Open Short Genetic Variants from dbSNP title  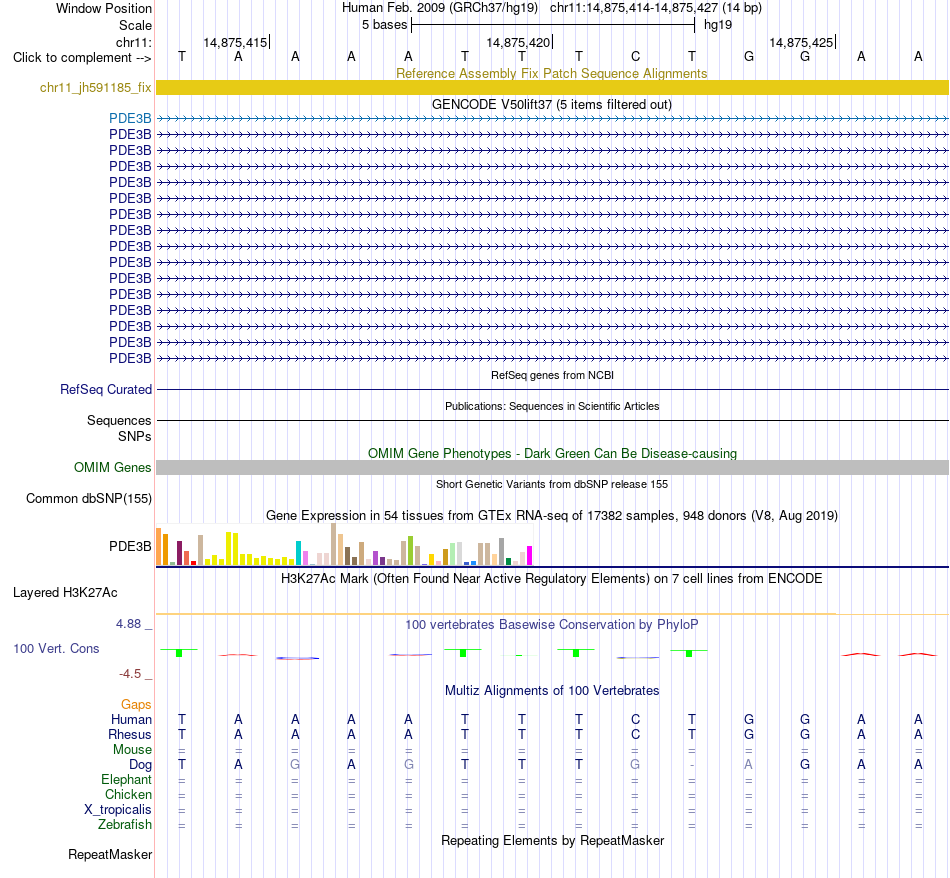(552, 484)
